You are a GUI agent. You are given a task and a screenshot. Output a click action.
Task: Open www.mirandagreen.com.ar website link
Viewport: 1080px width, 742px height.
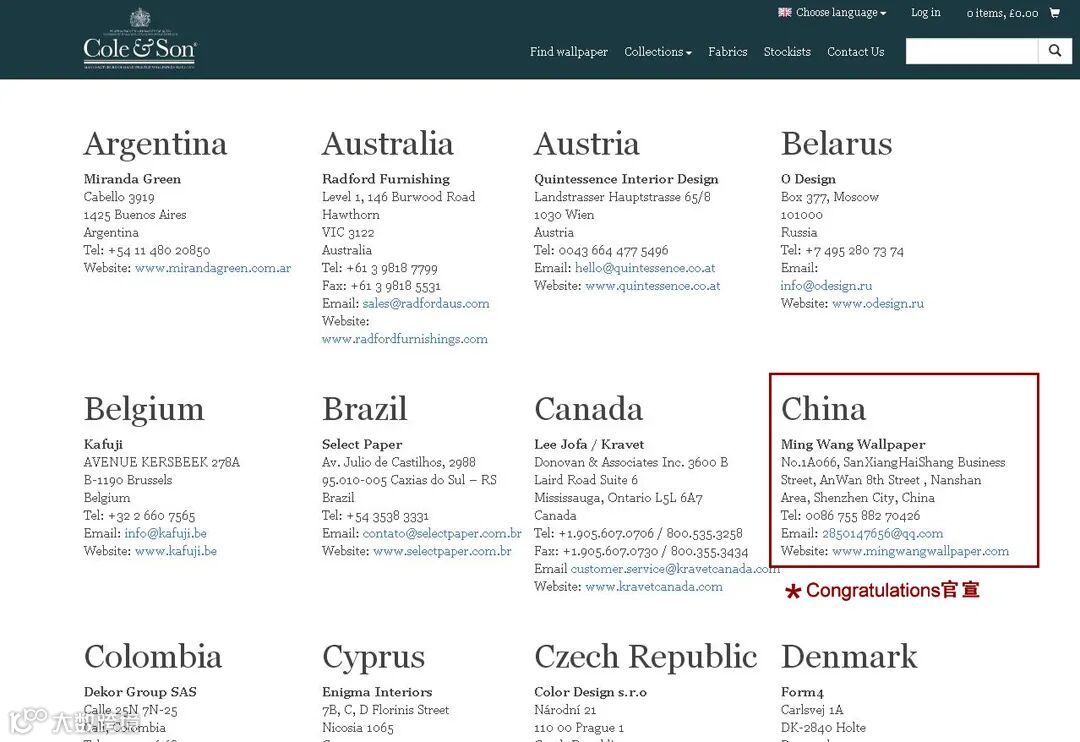[213, 268]
